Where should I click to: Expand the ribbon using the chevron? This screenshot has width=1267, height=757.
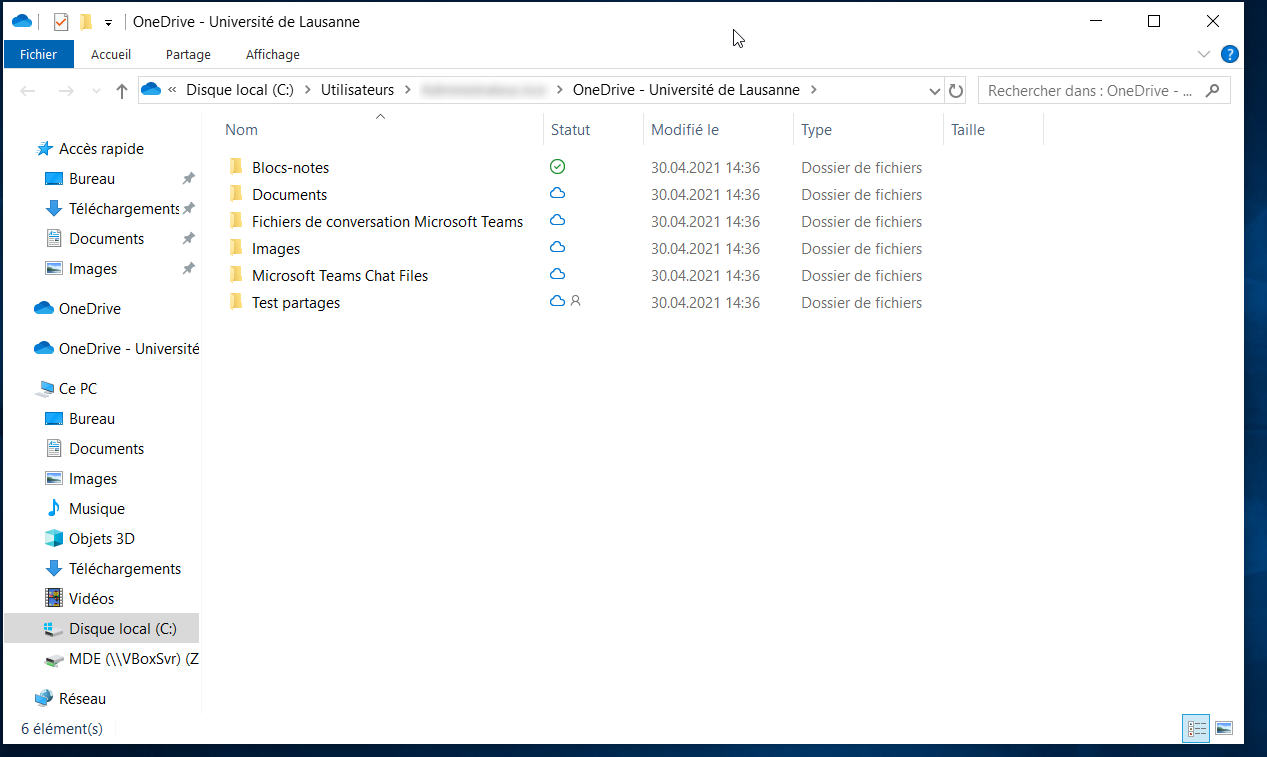pos(1203,54)
